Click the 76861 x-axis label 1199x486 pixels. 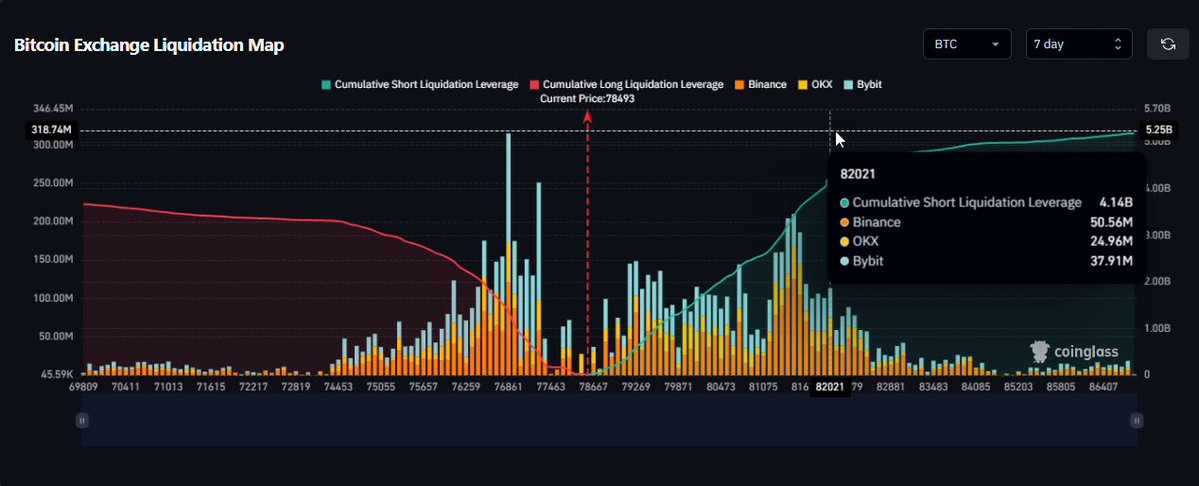509,387
